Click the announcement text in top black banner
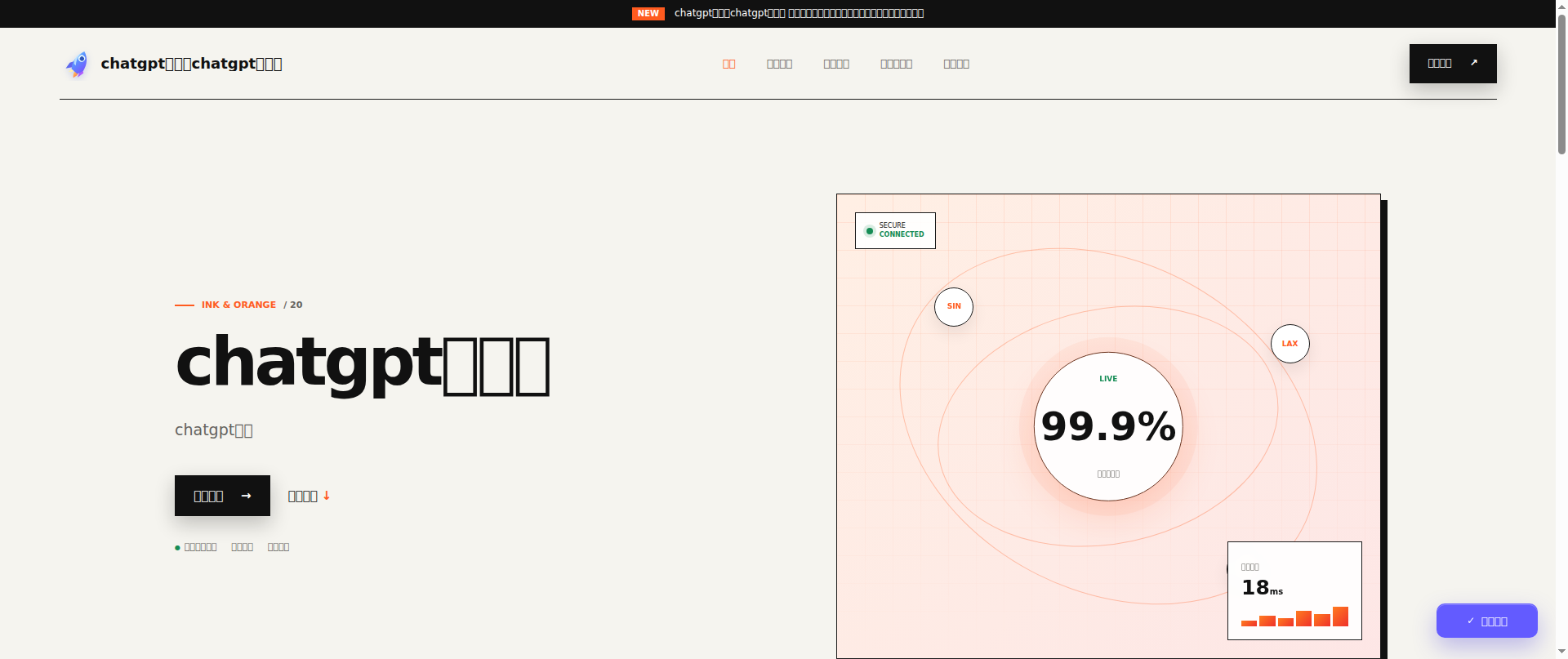The width and height of the screenshot is (1568, 659). tap(799, 13)
